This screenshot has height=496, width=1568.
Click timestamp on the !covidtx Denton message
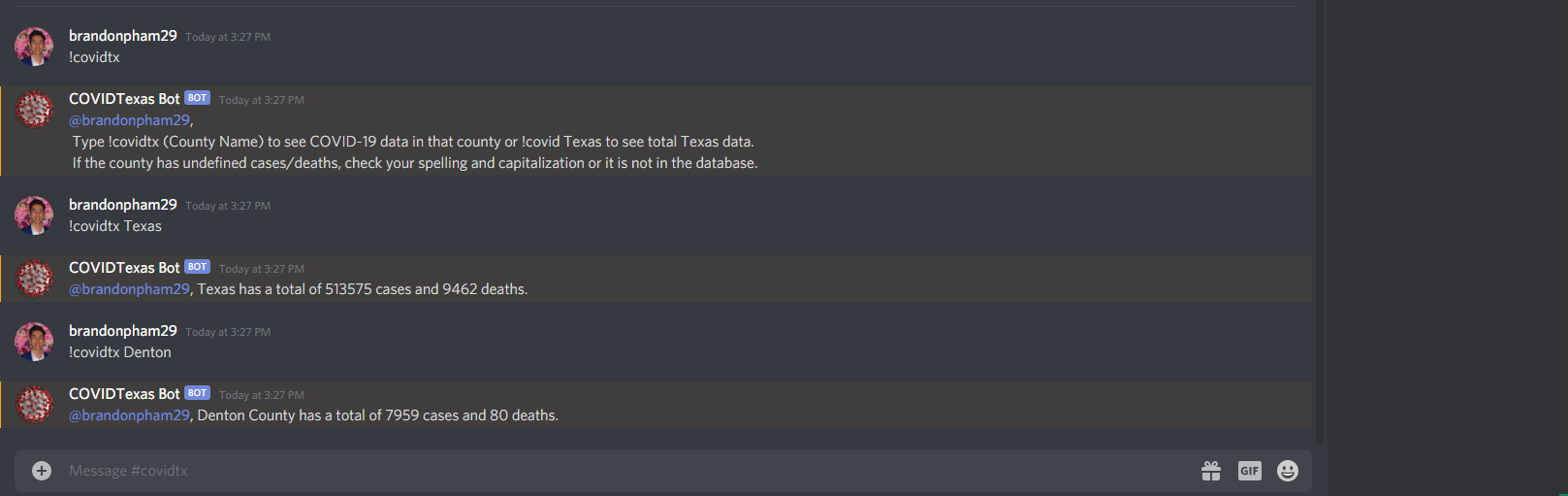[x=228, y=332]
